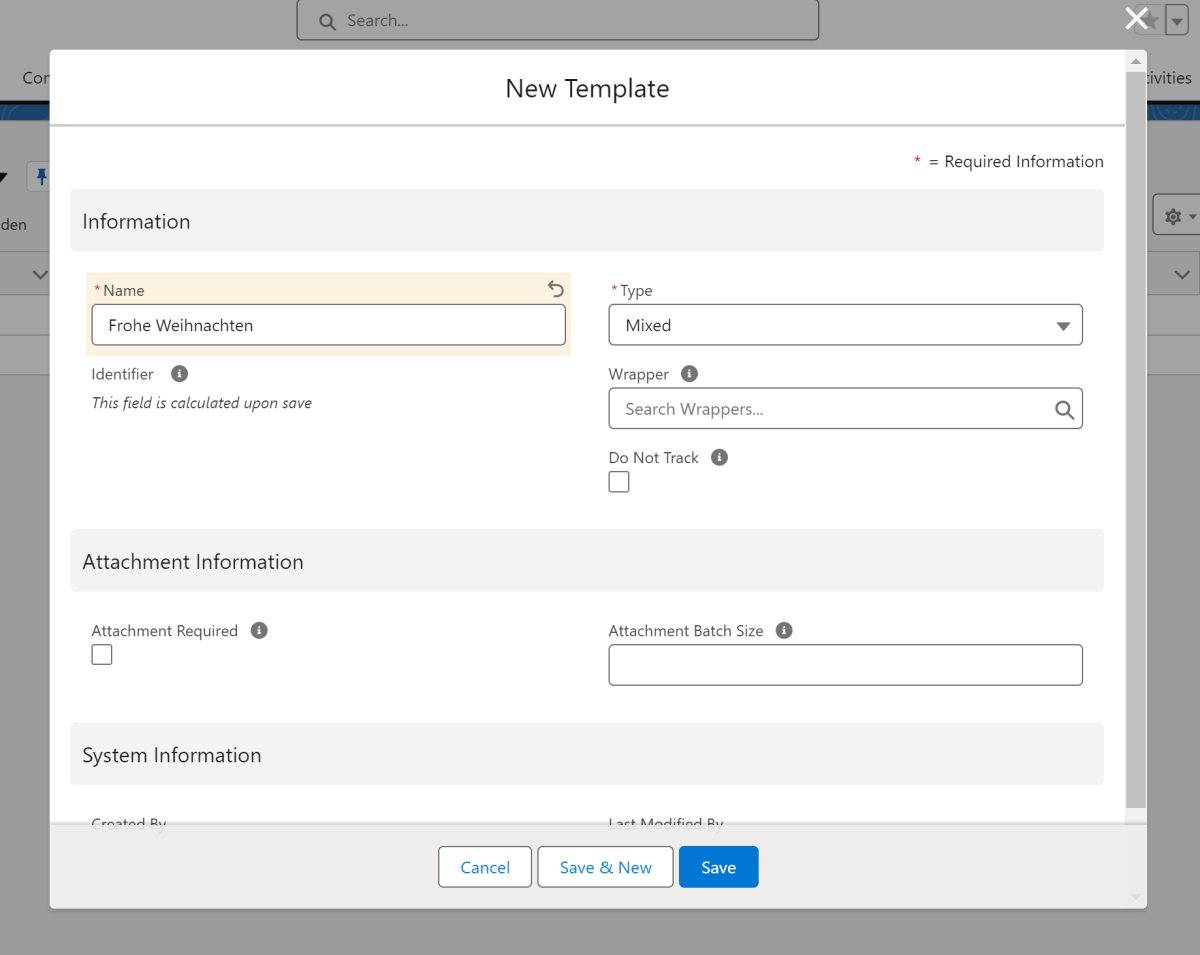Enable the Do Not Track checkbox
This screenshot has width=1200, height=955.
point(619,482)
